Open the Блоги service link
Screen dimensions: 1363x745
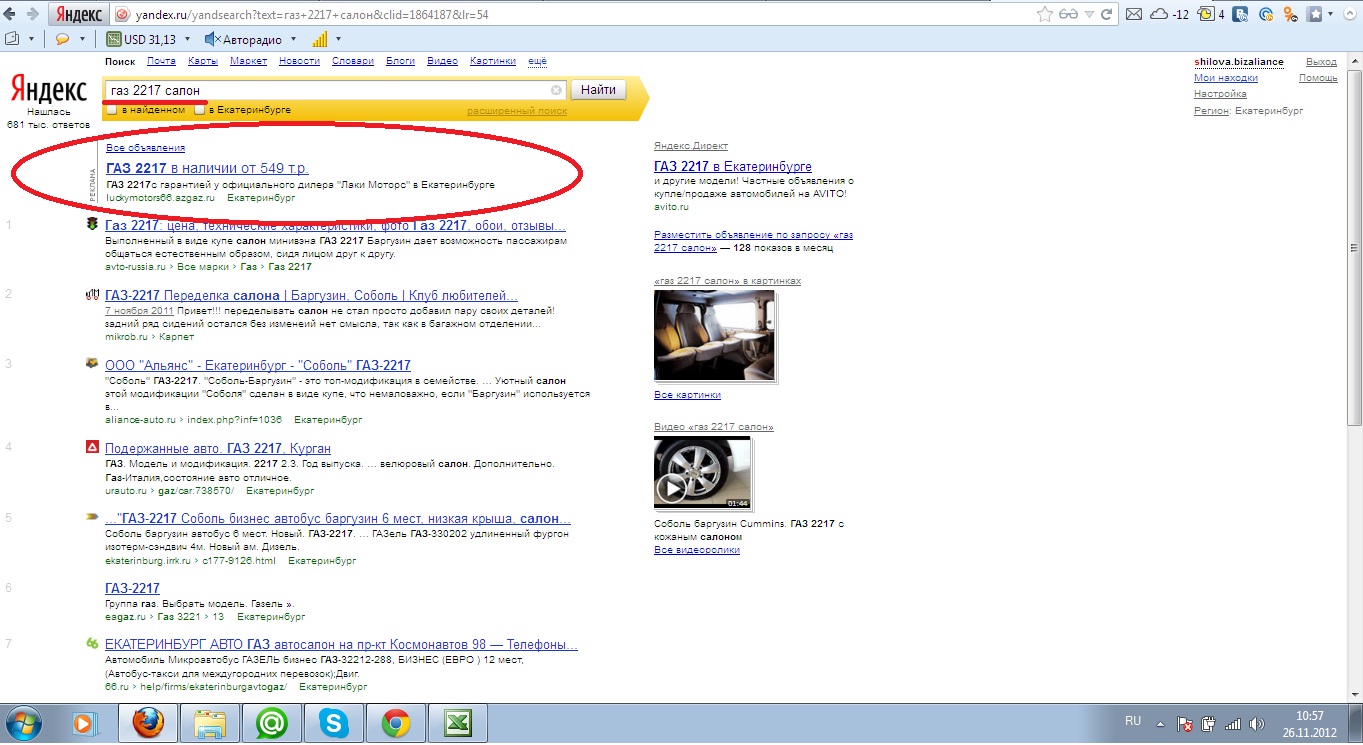click(x=400, y=61)
